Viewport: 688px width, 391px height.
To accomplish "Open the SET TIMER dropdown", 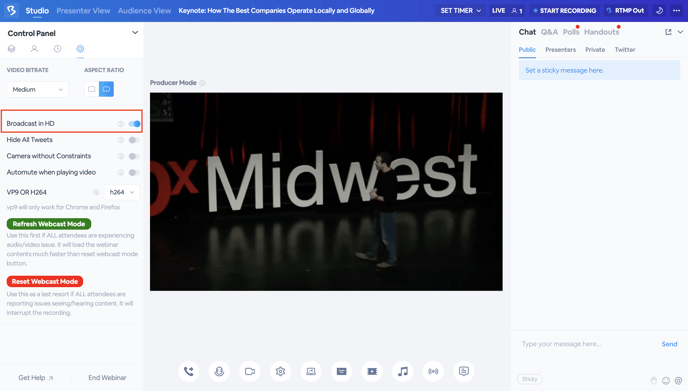I will 460,11.
